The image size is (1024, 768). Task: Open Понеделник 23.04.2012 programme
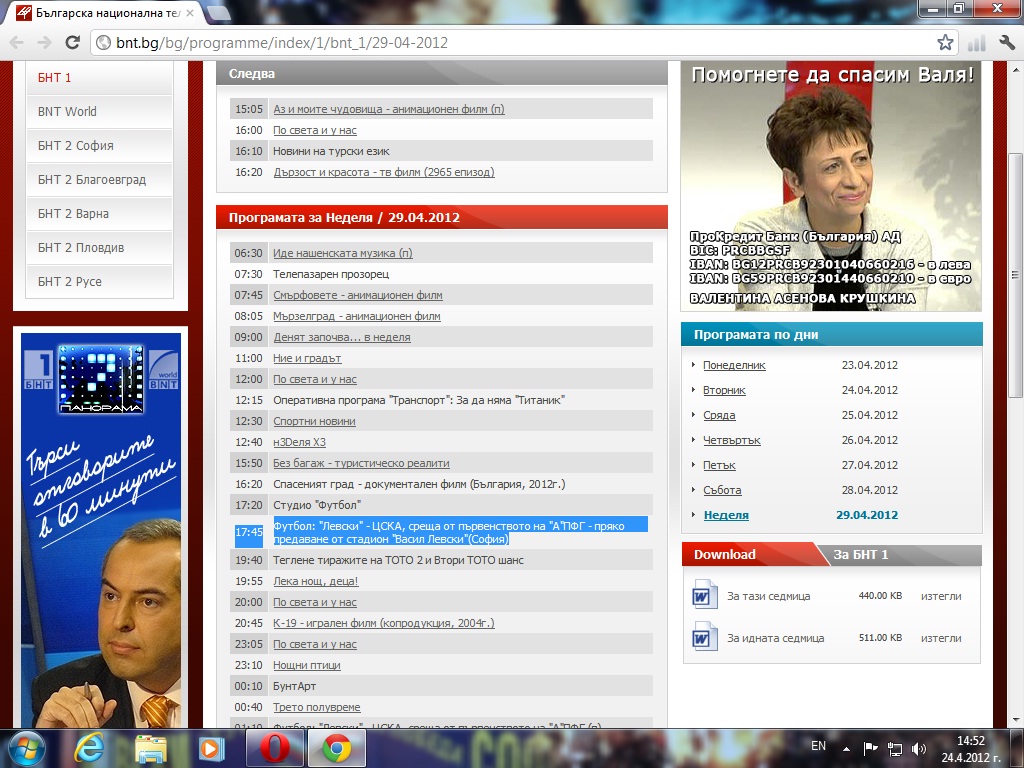734,365
